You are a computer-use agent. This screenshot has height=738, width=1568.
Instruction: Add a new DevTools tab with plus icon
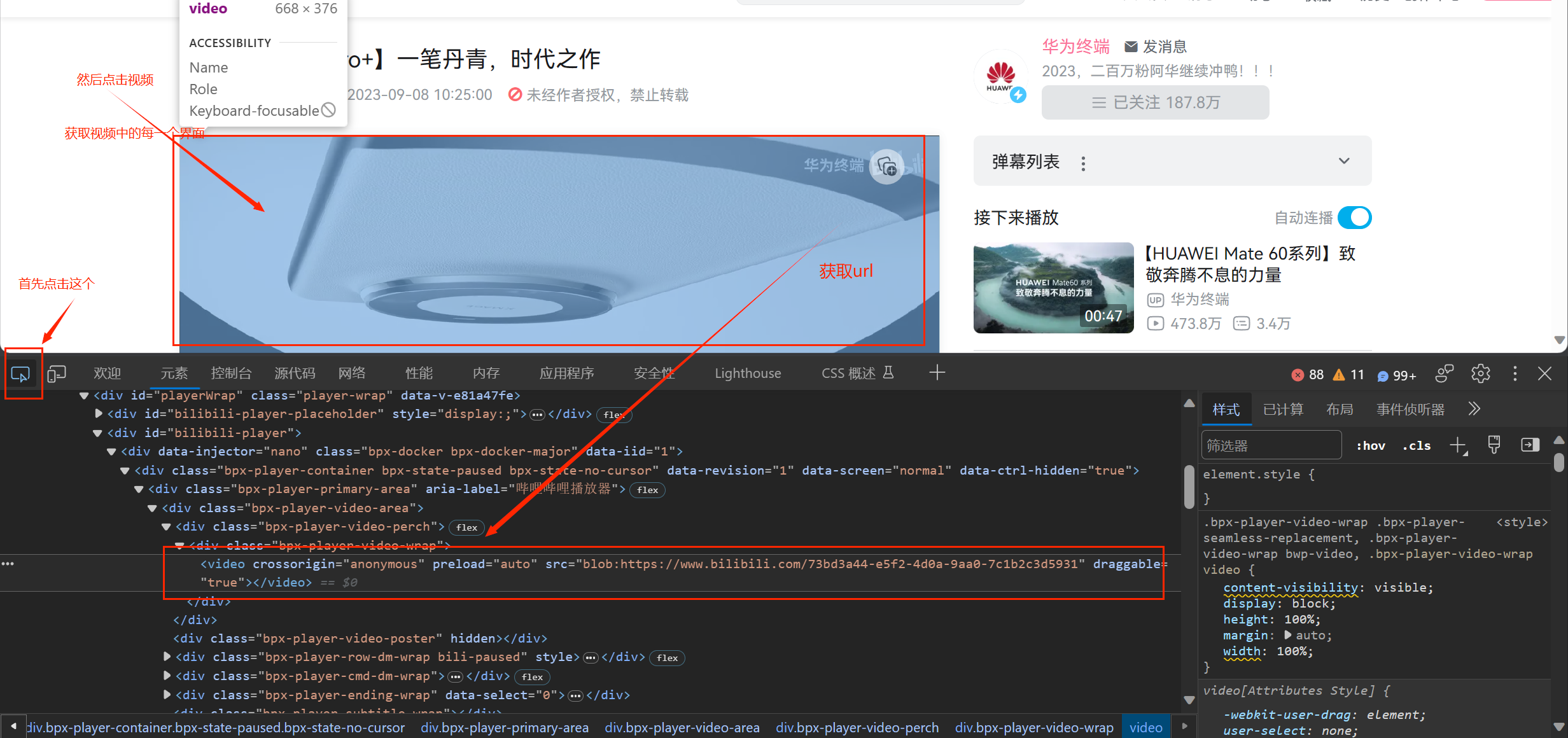pos(937,373)
